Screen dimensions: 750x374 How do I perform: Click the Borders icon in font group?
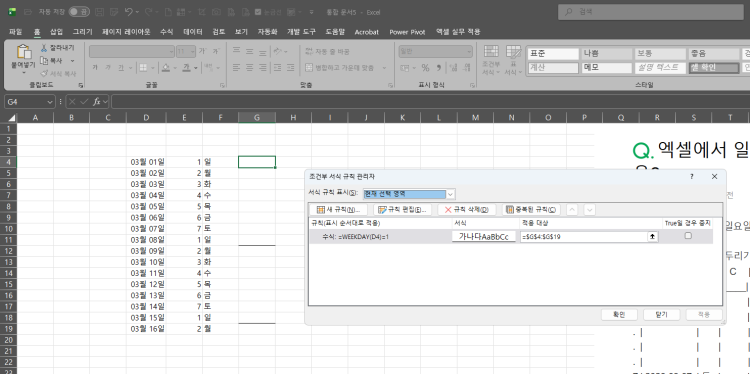(x=143, y=68)
